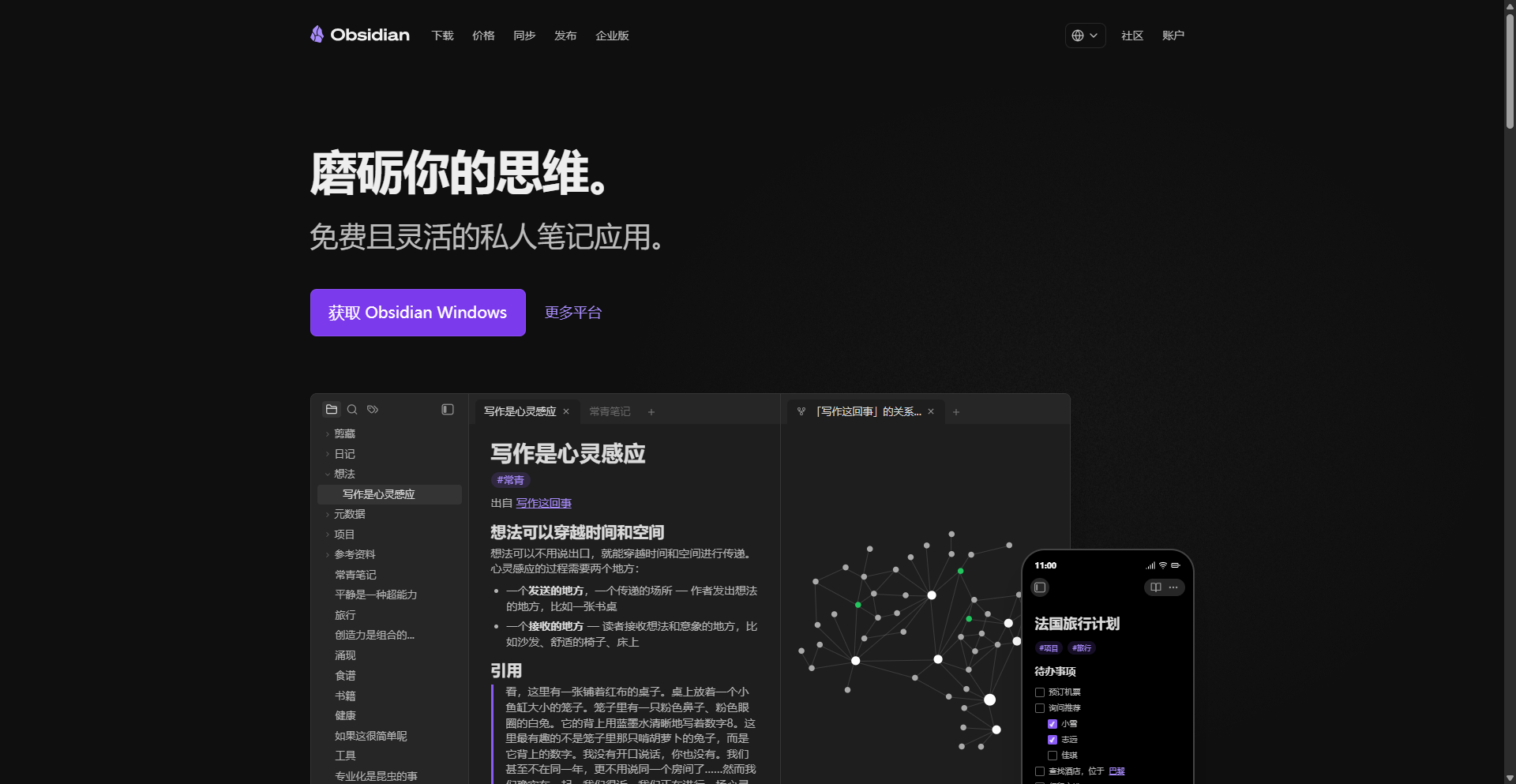Check the 佳琪 checkbox
This screenshot has height=784, width=1516.
(1053, 756)
